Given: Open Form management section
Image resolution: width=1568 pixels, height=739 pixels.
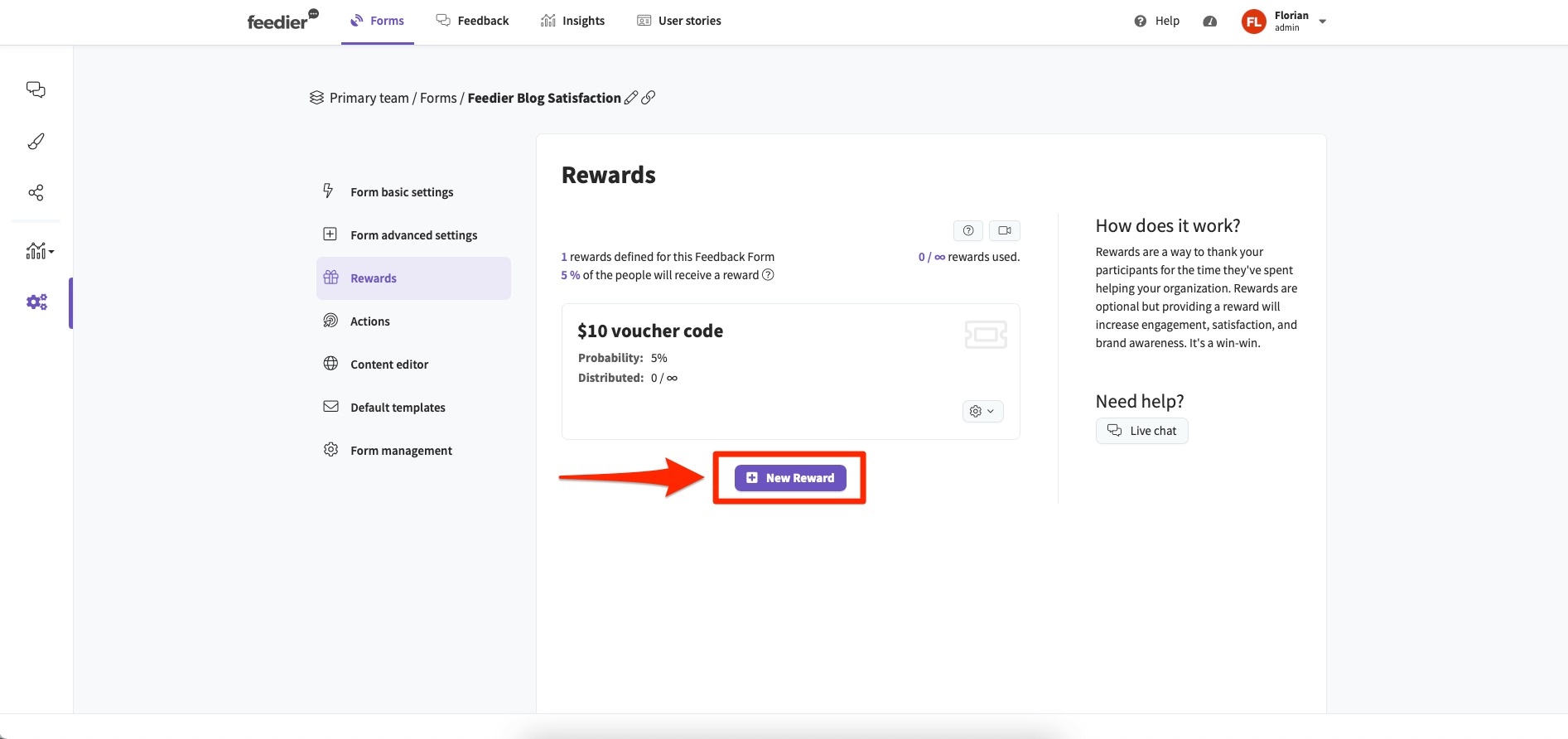Looking at the screenshot, I should [413, 451].
